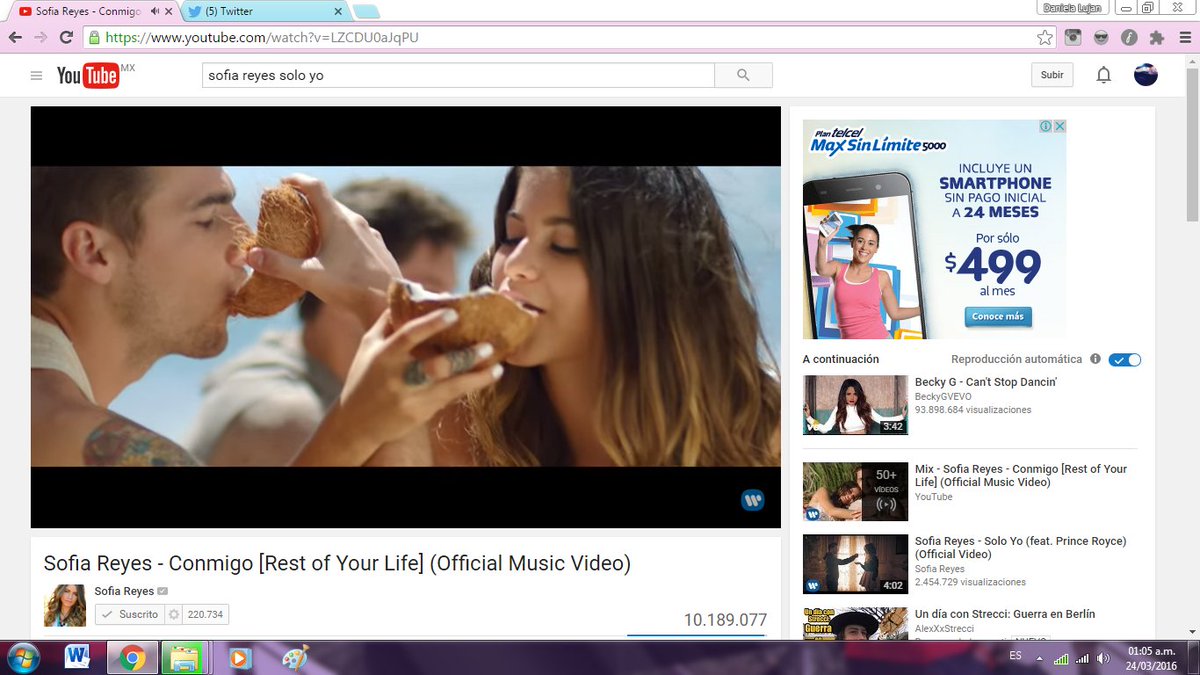The image size is (1200, 675).
Task: Run search with the magnifier button
Action: point(743,75)
